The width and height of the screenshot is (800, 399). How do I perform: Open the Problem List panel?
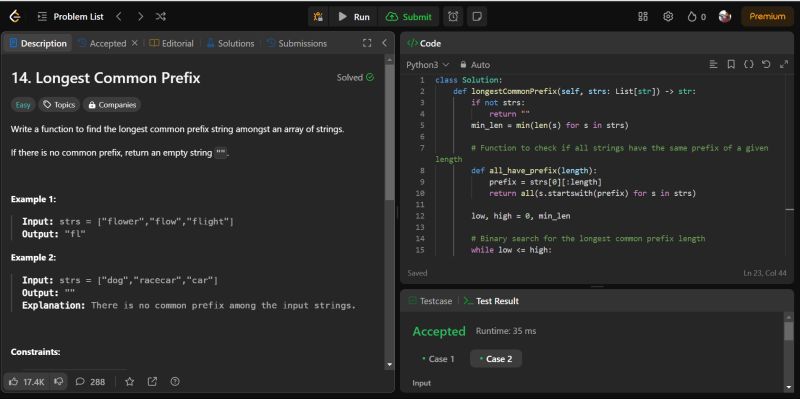tap(70, 17)
